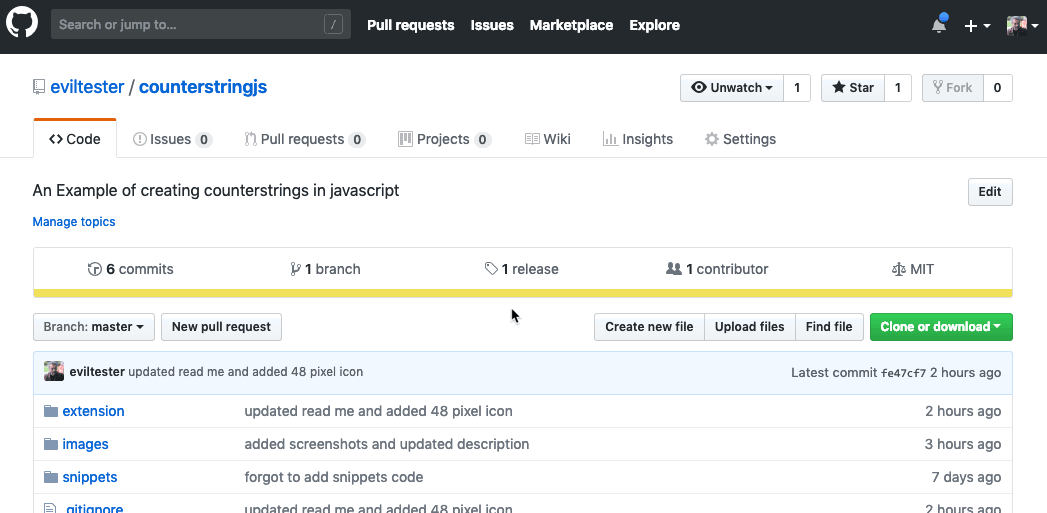Click Create new file
The image size is (1047, 513).
649,327
